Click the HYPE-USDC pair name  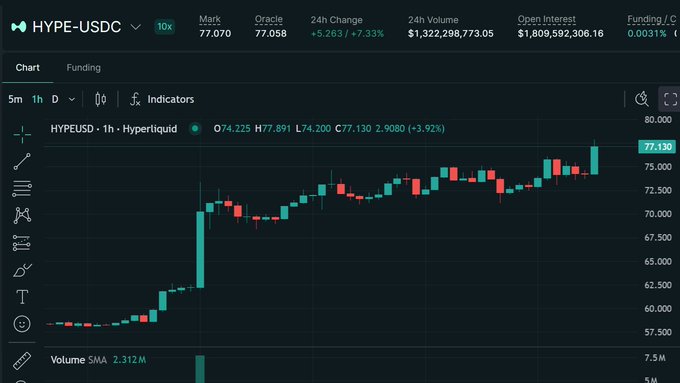[x=77, y=27]
